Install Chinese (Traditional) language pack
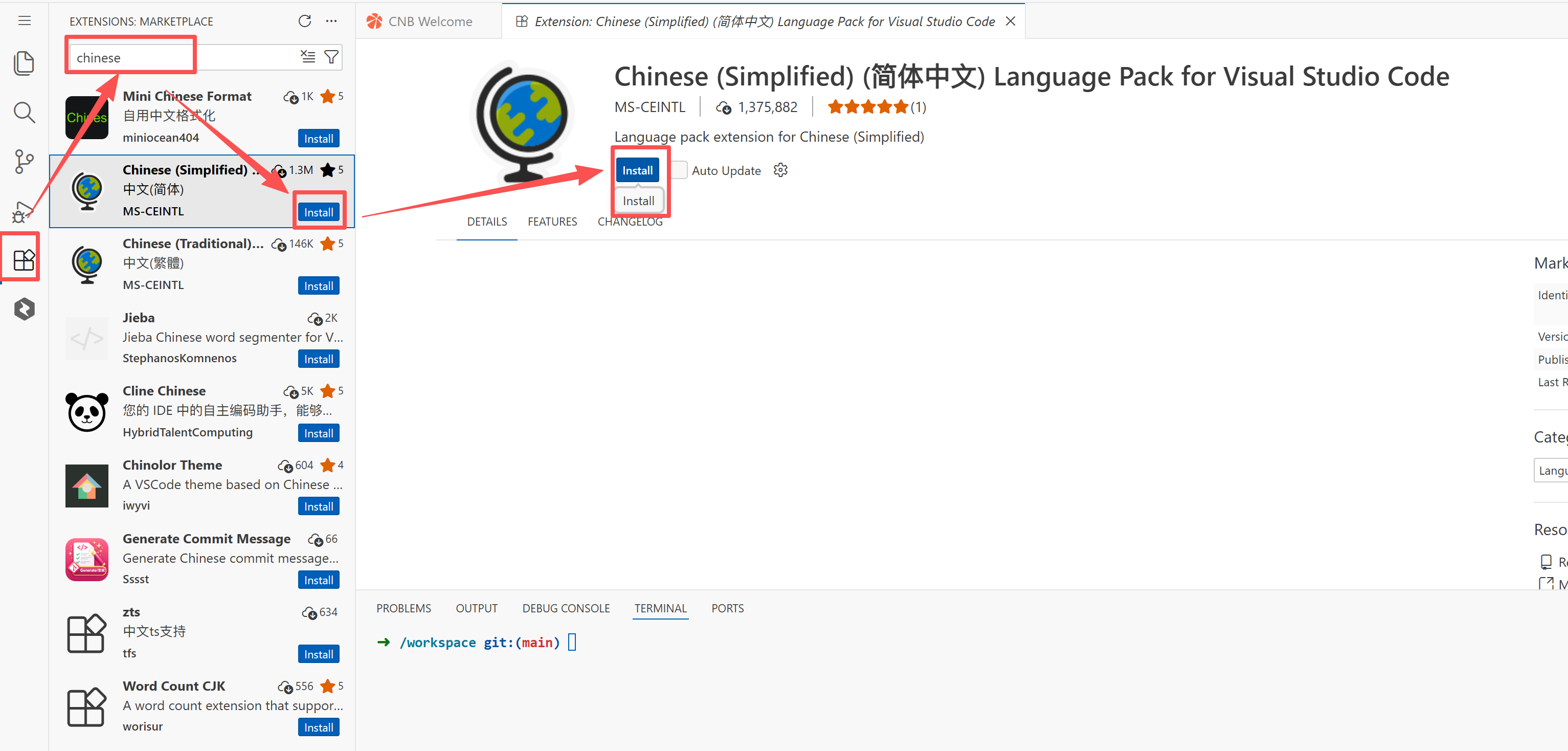The height and width of the screenshot is (751, 1568). [318, 286]
